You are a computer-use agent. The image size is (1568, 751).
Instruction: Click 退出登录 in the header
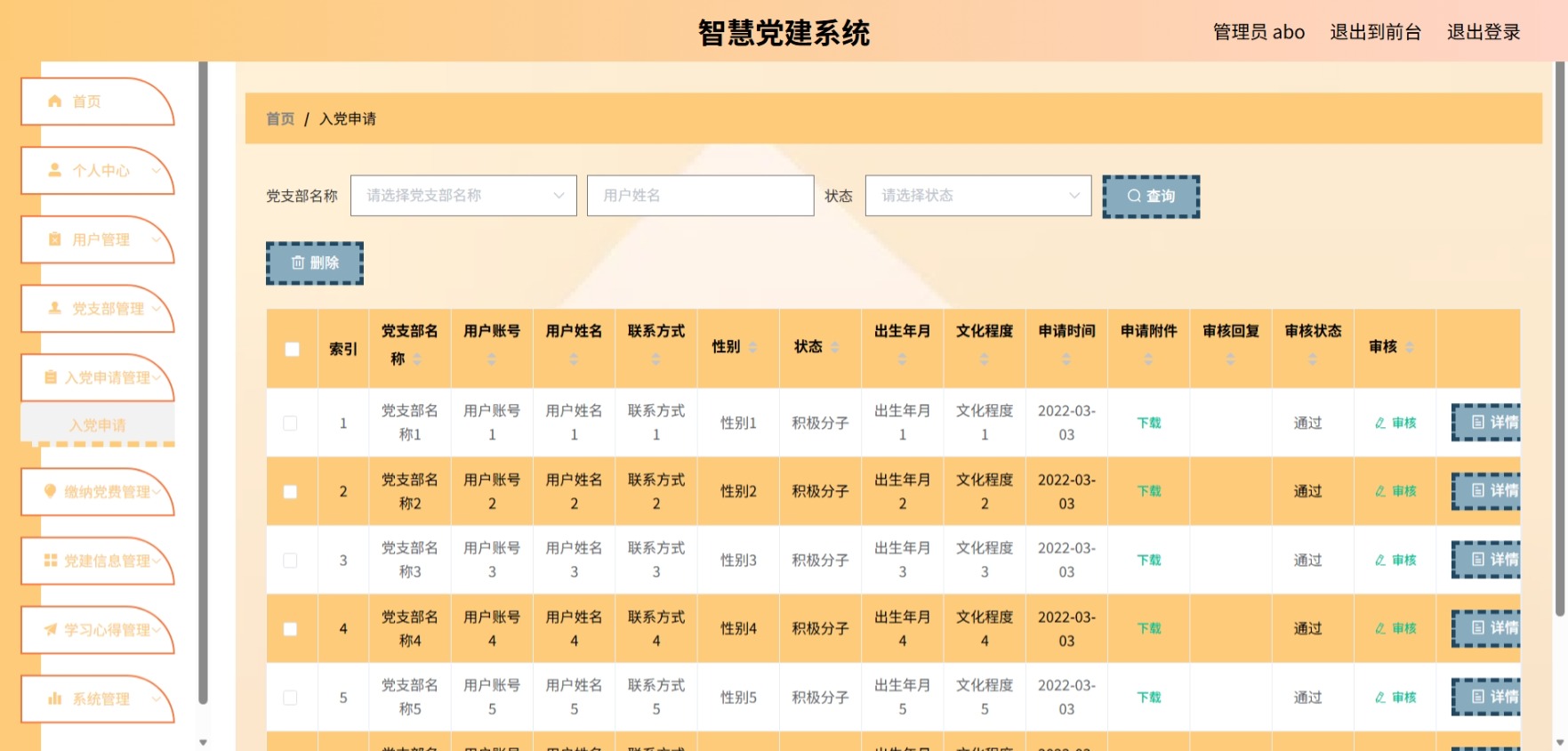1484,32
